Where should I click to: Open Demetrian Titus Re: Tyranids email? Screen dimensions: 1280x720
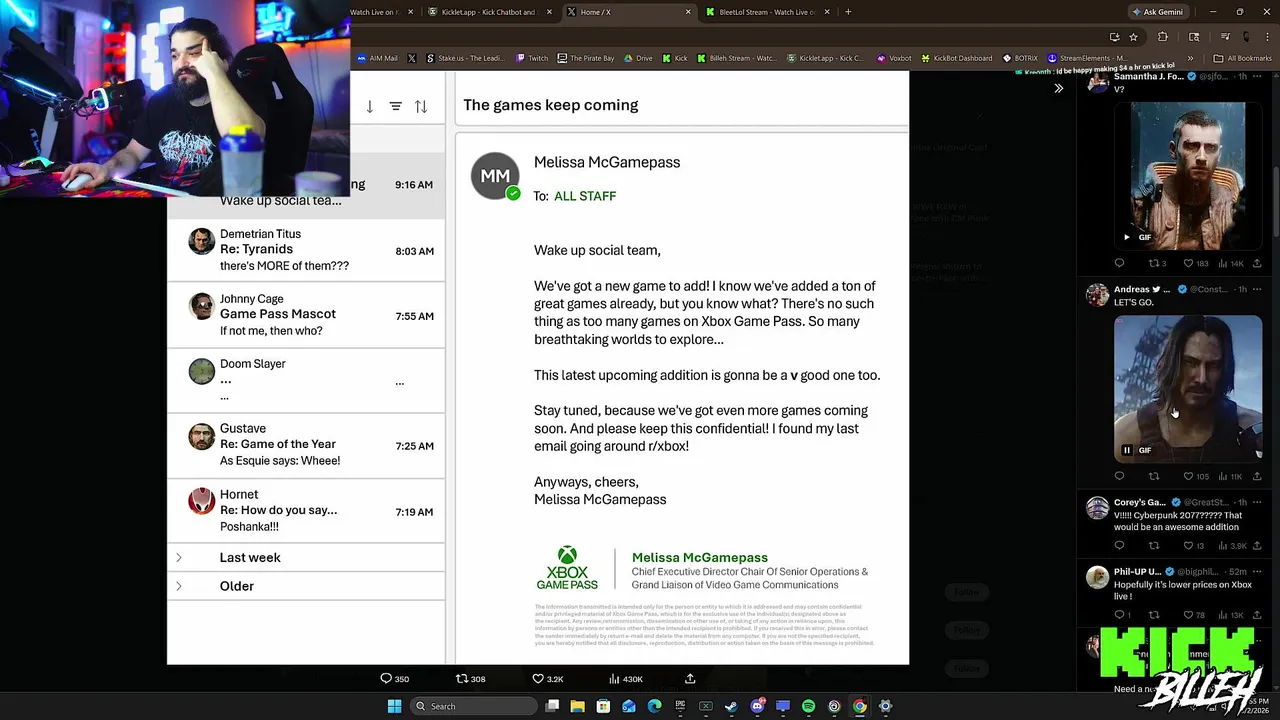pos(306,250)
